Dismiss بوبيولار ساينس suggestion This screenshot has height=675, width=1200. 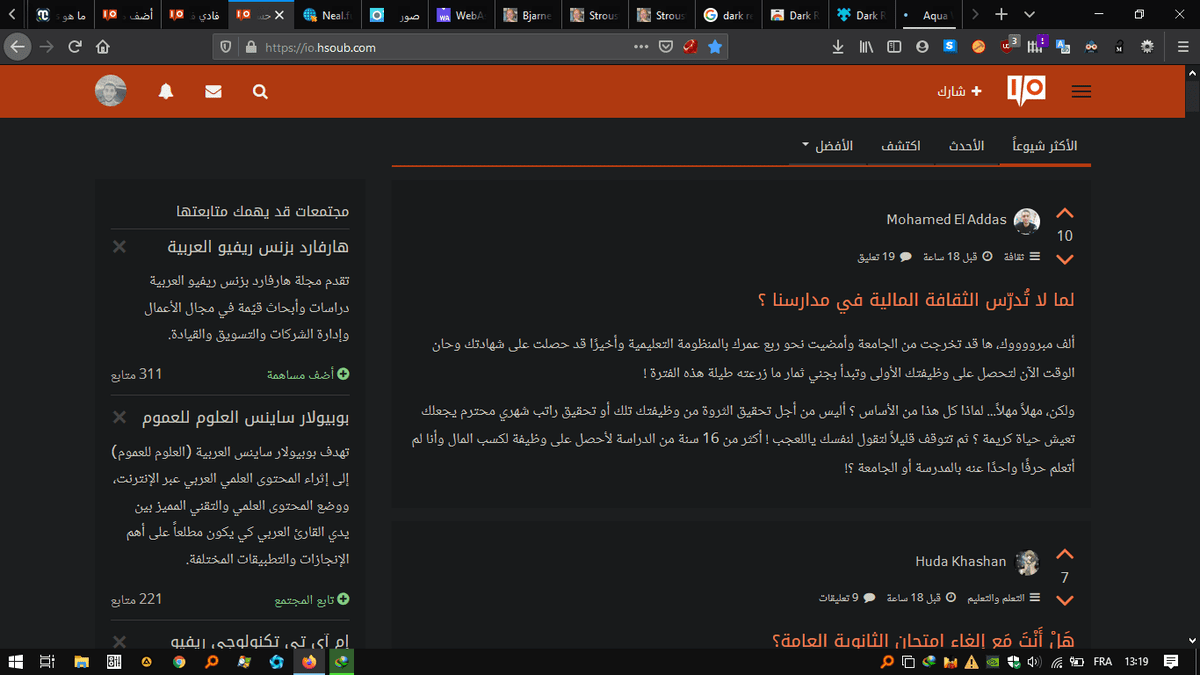point(119,416)
